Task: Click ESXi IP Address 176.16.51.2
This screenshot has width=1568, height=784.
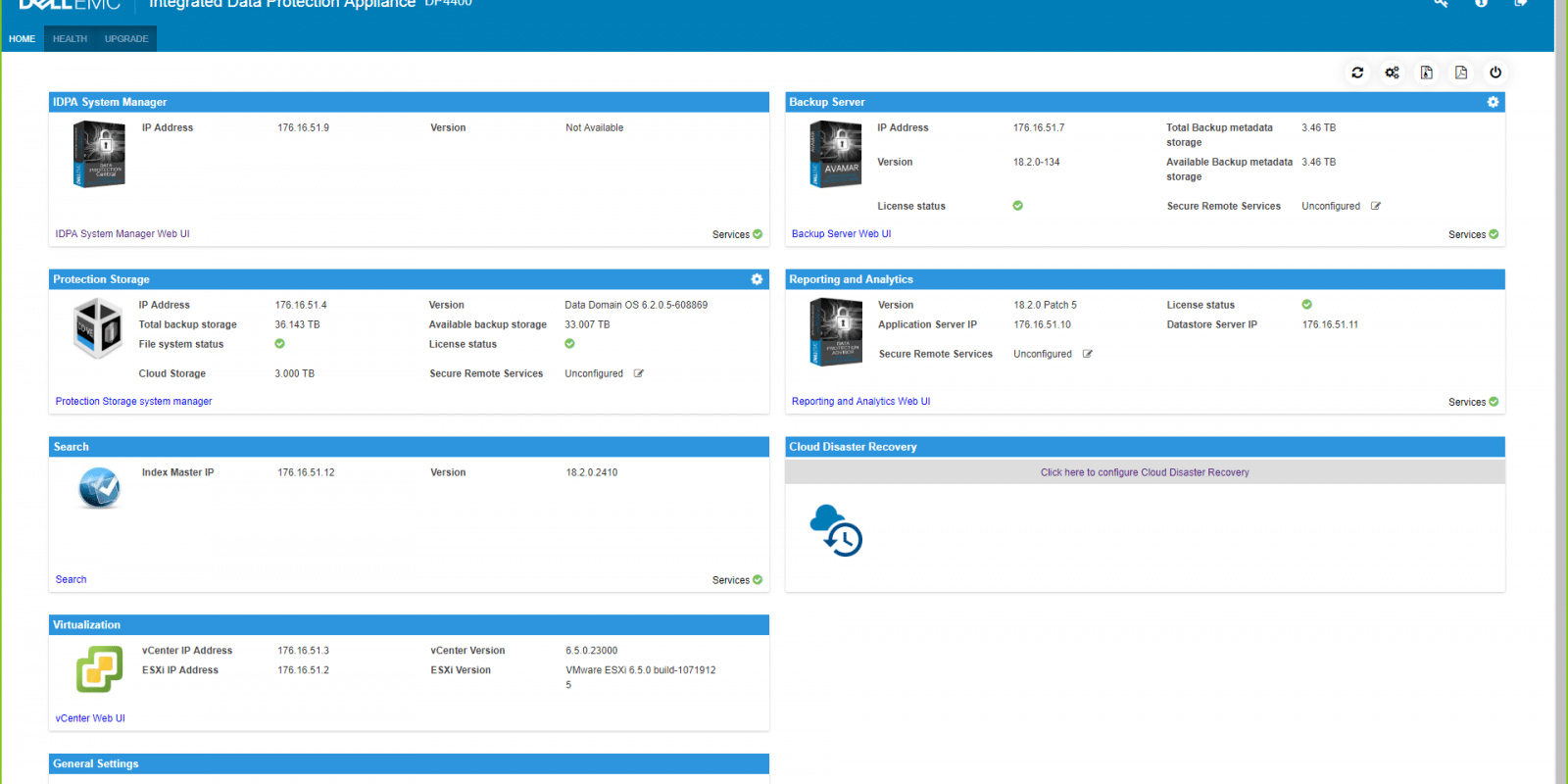Action: [303, 670]
